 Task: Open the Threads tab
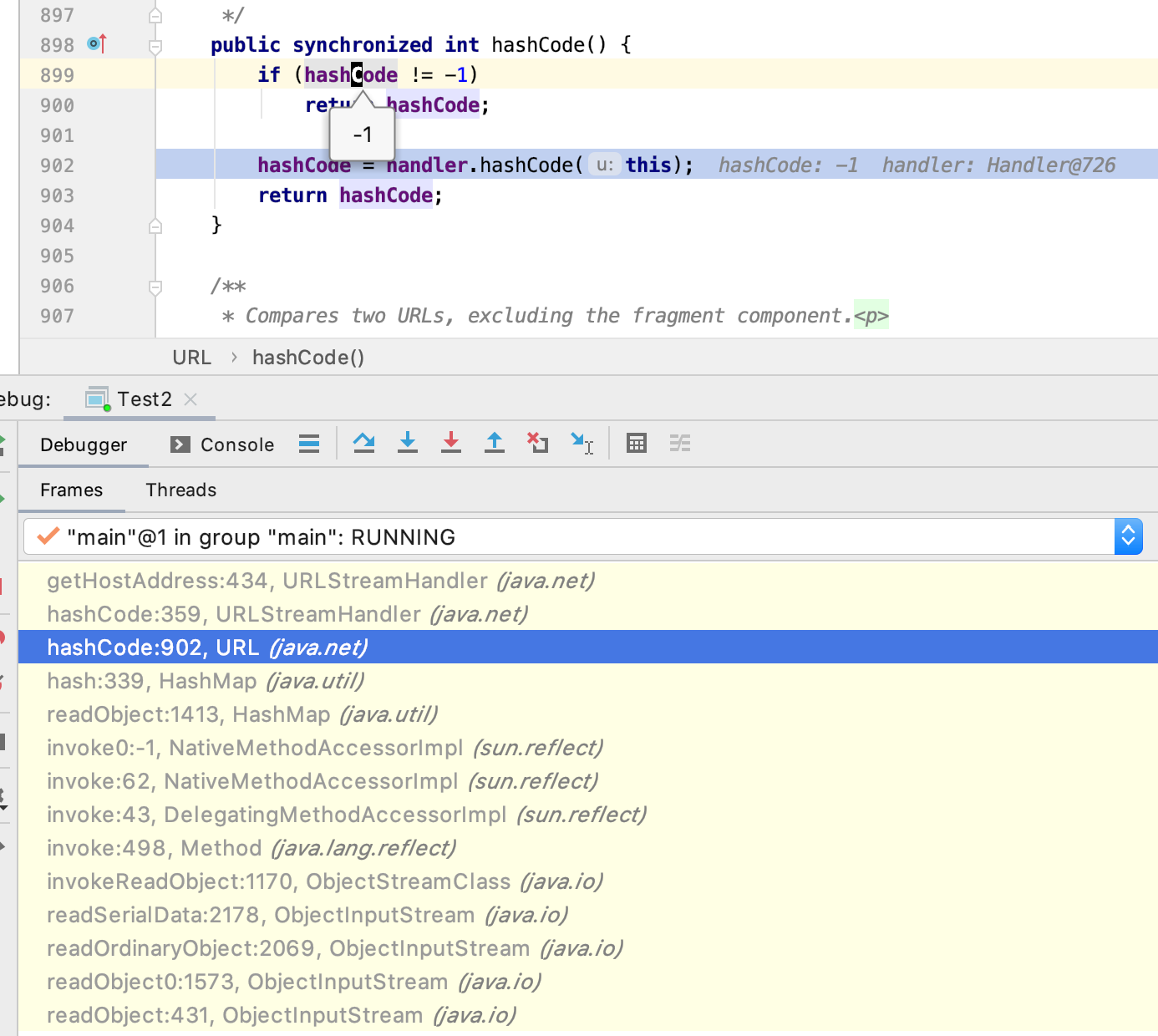pyautogui.click(x=181, y=490)
